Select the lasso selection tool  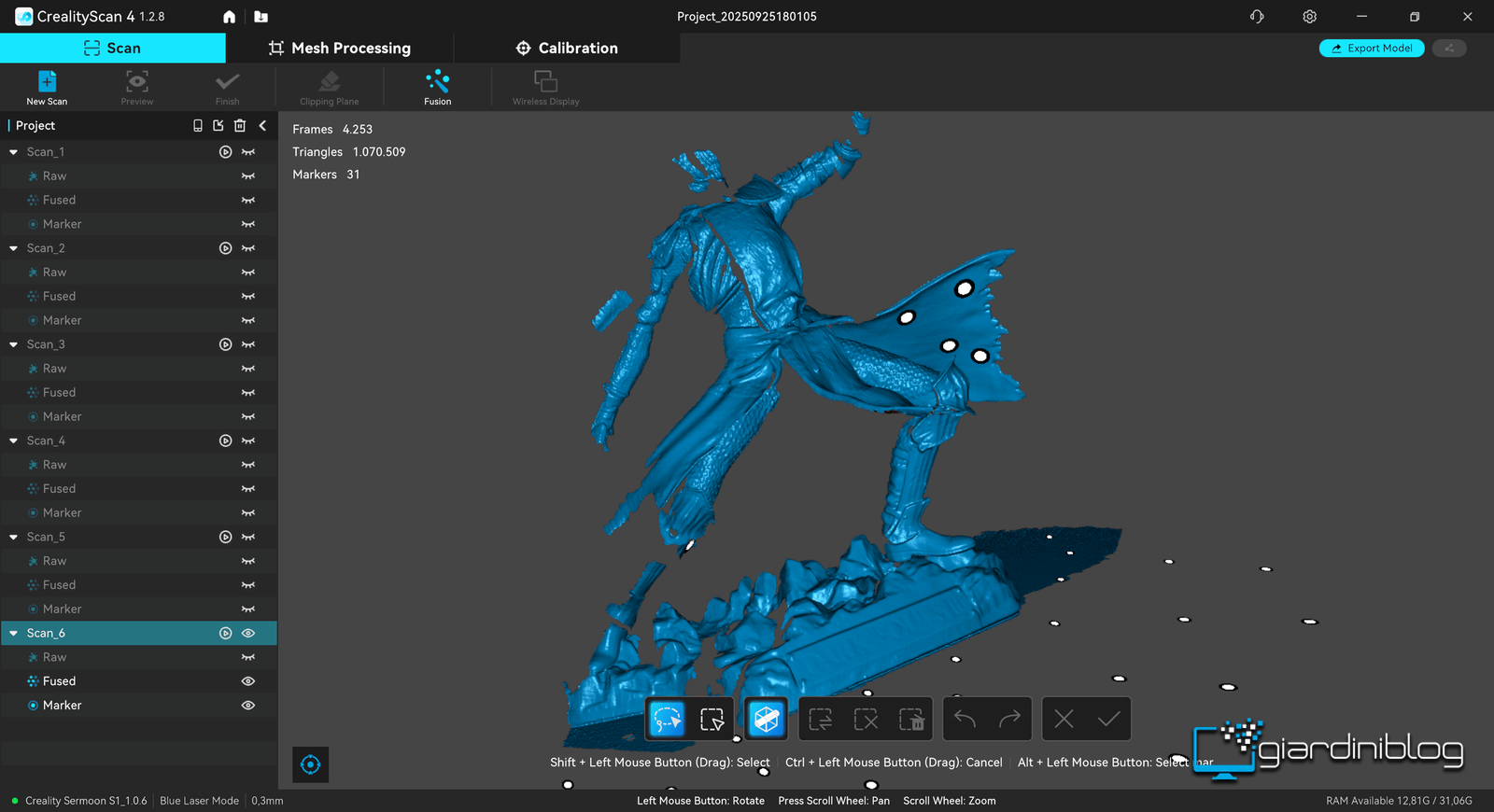[x=668, y=720]
